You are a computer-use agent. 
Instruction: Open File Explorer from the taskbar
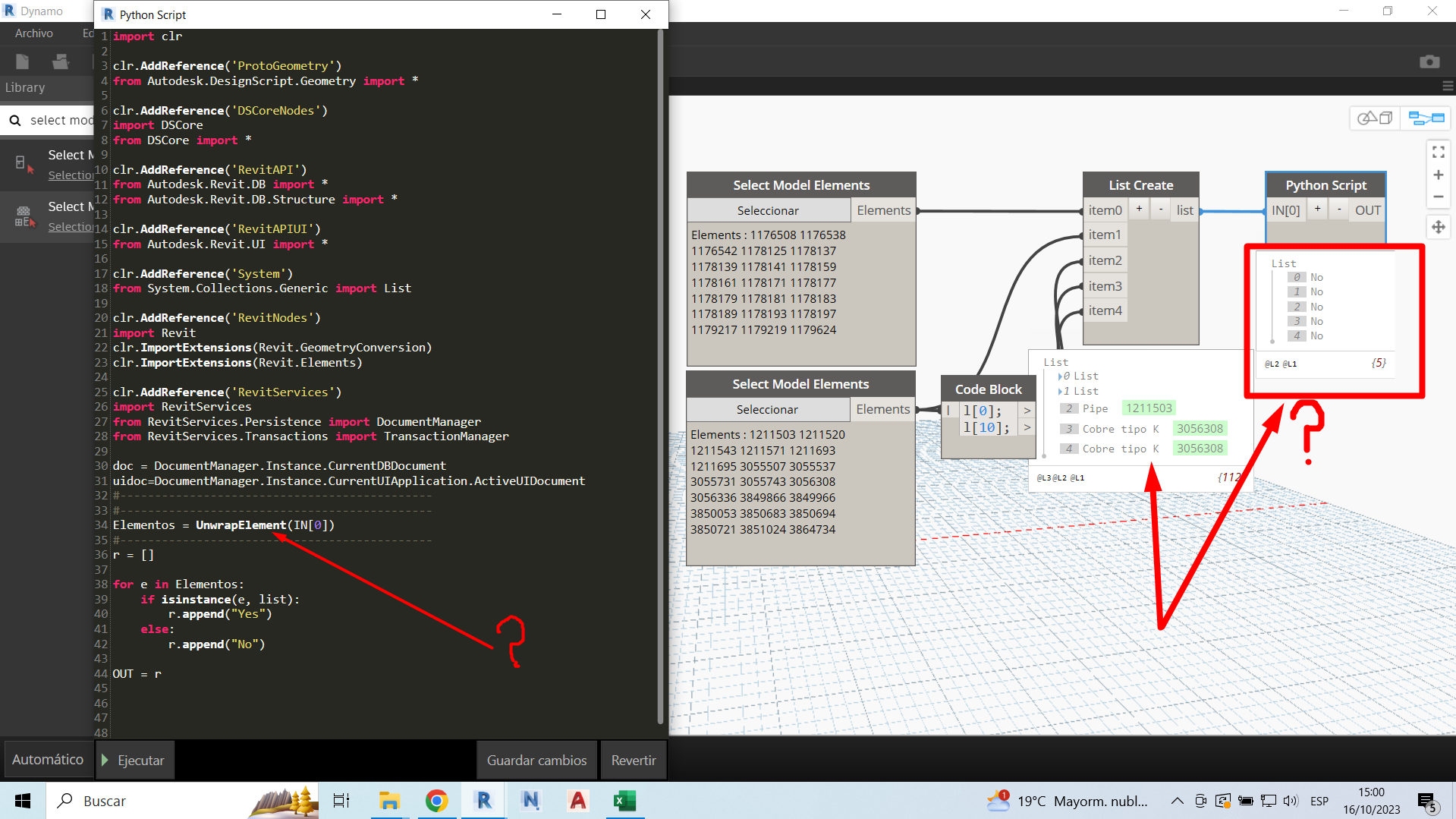[x=389, y=801]
